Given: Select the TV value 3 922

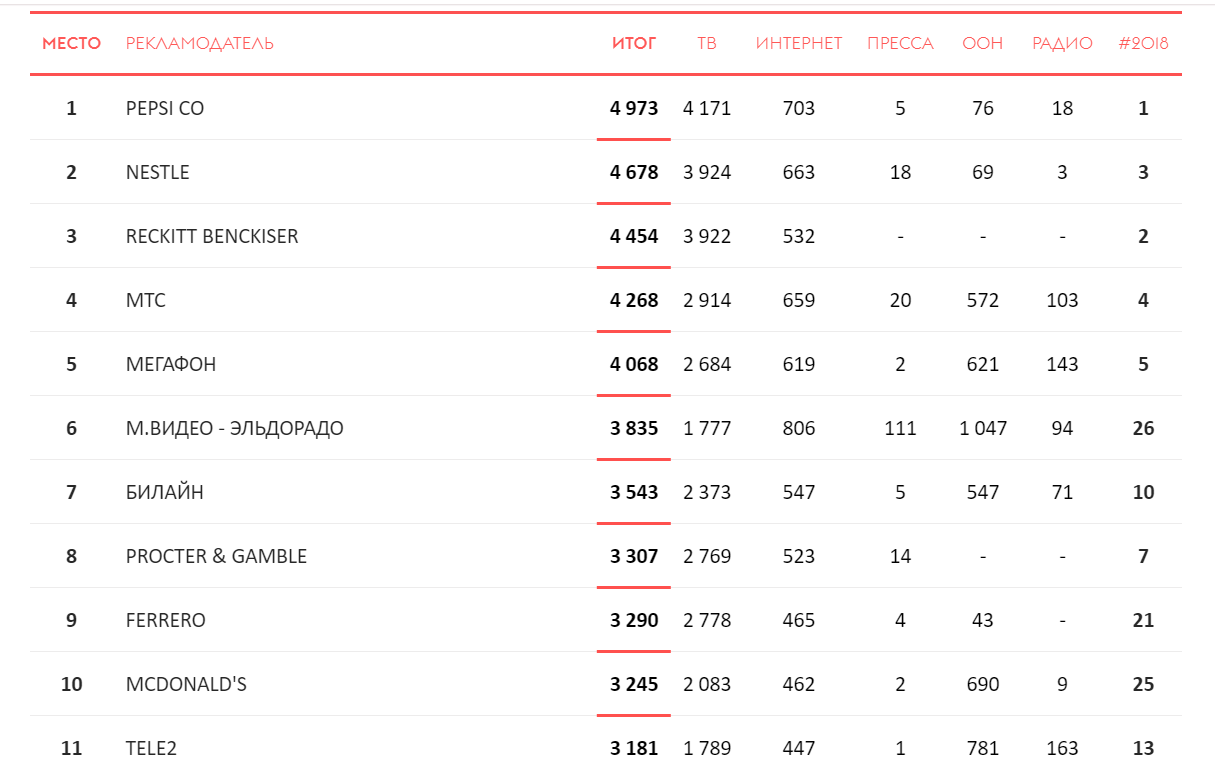Looking at the screenshot, I should click(x=707, y=236).
